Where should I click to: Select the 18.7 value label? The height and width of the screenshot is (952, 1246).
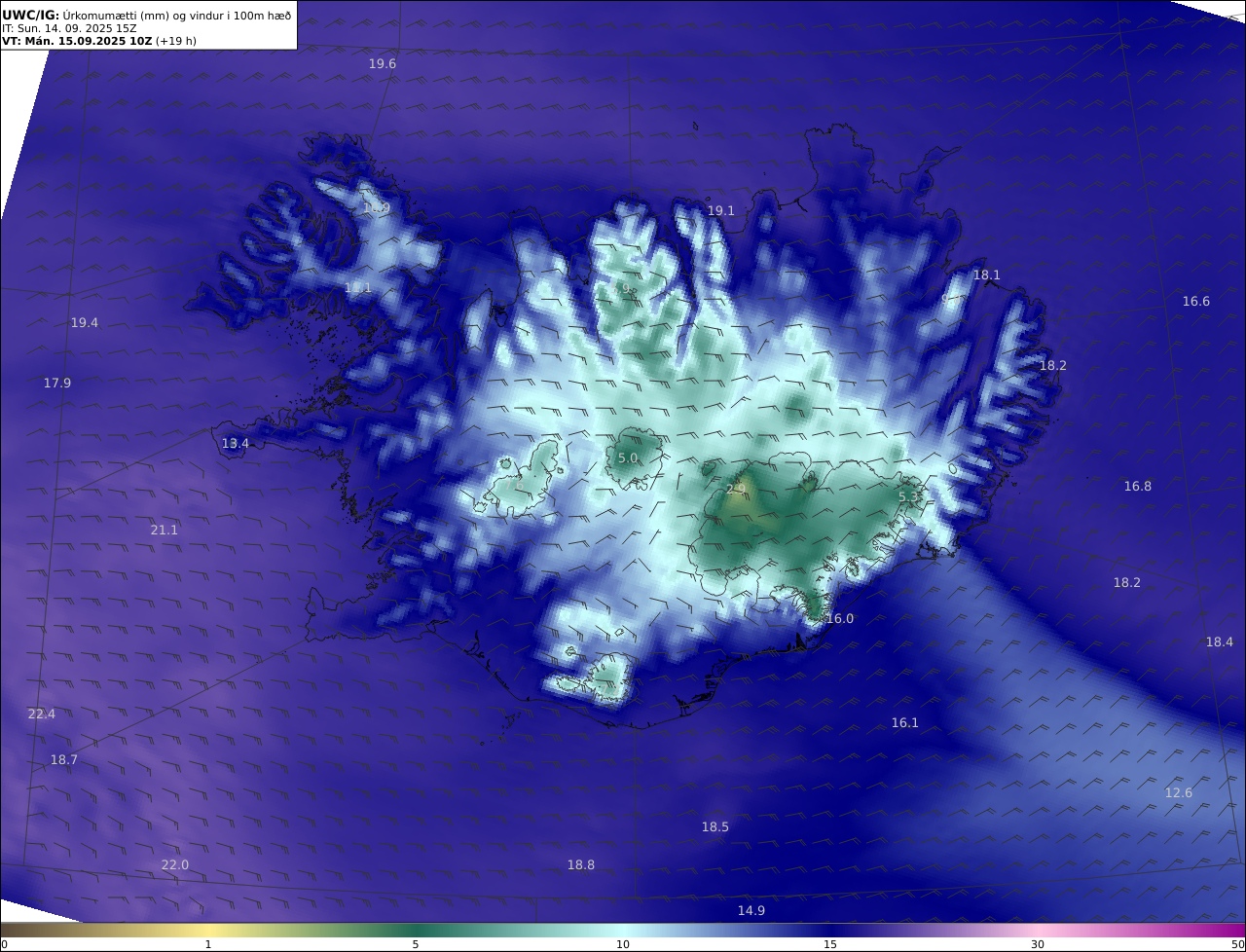pyautogui.click(x=64, y=760)
